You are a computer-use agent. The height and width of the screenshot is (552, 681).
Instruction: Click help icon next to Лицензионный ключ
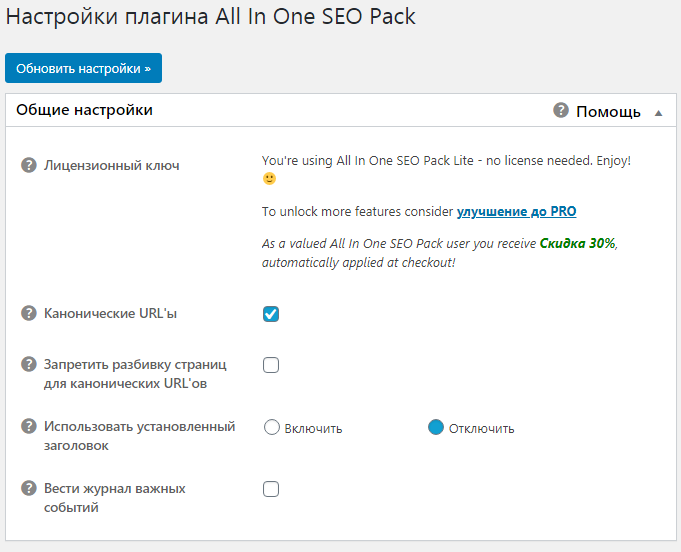tap(29, 165)
